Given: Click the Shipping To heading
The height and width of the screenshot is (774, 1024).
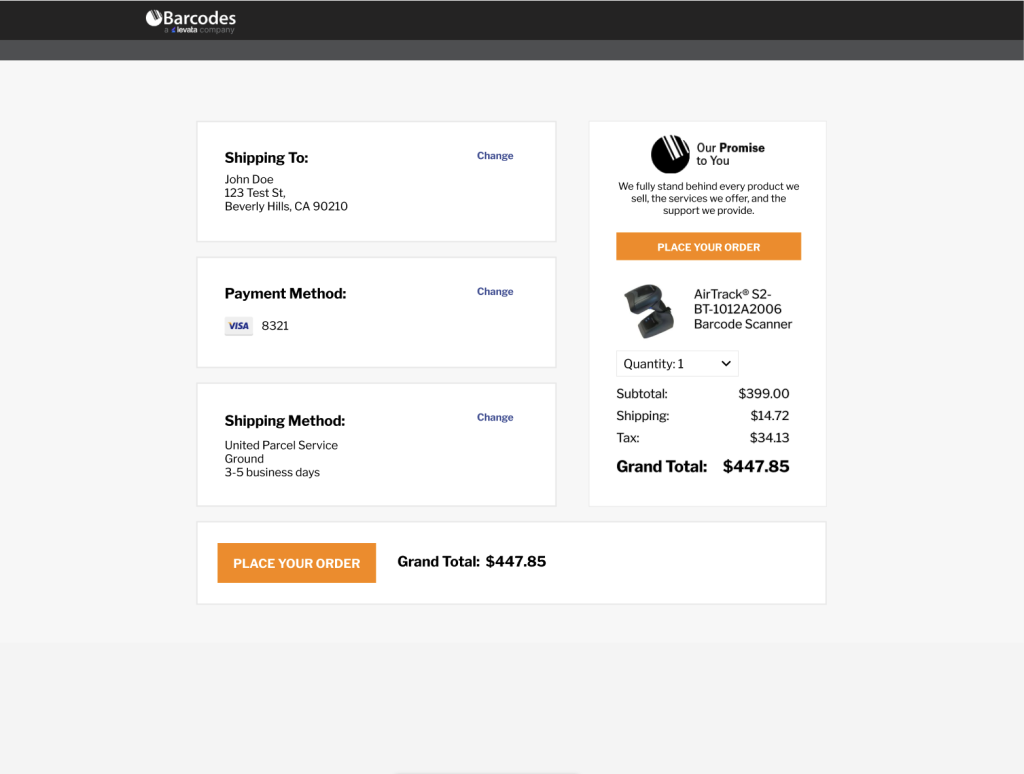Looking at the screenshot, I should point(266,158).
